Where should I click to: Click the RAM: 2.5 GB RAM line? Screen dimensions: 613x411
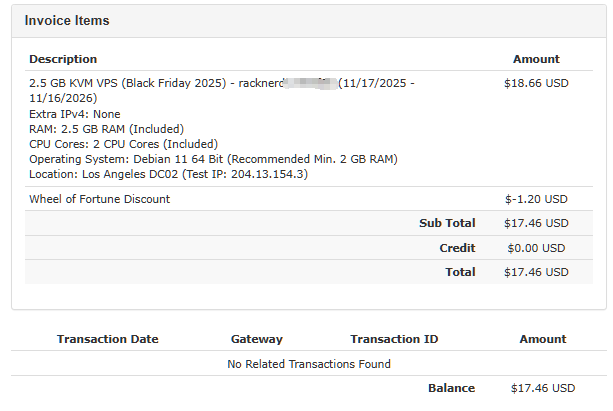coord(103,129)
